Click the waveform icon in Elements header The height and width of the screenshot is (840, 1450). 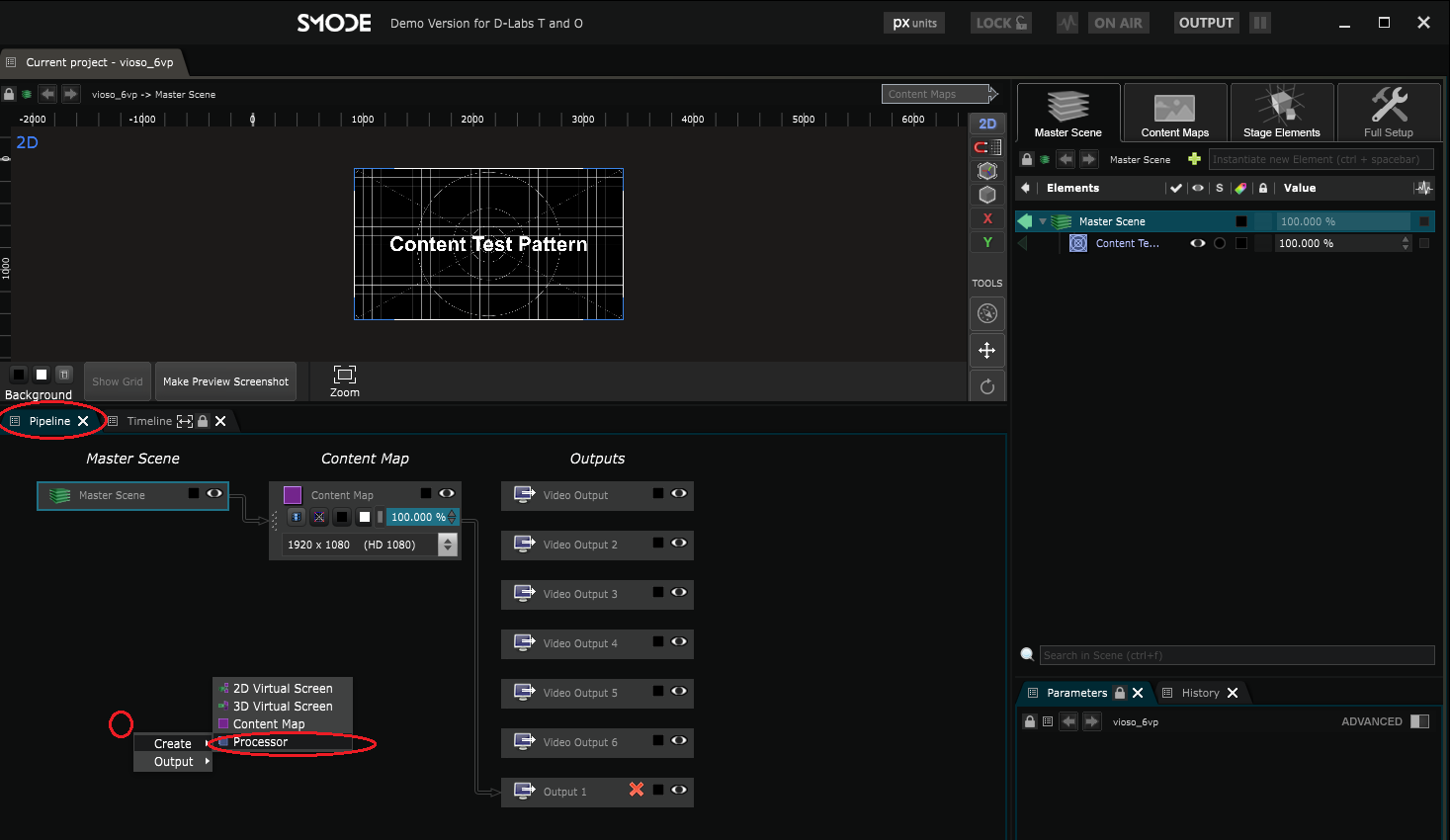(1423, 188)
